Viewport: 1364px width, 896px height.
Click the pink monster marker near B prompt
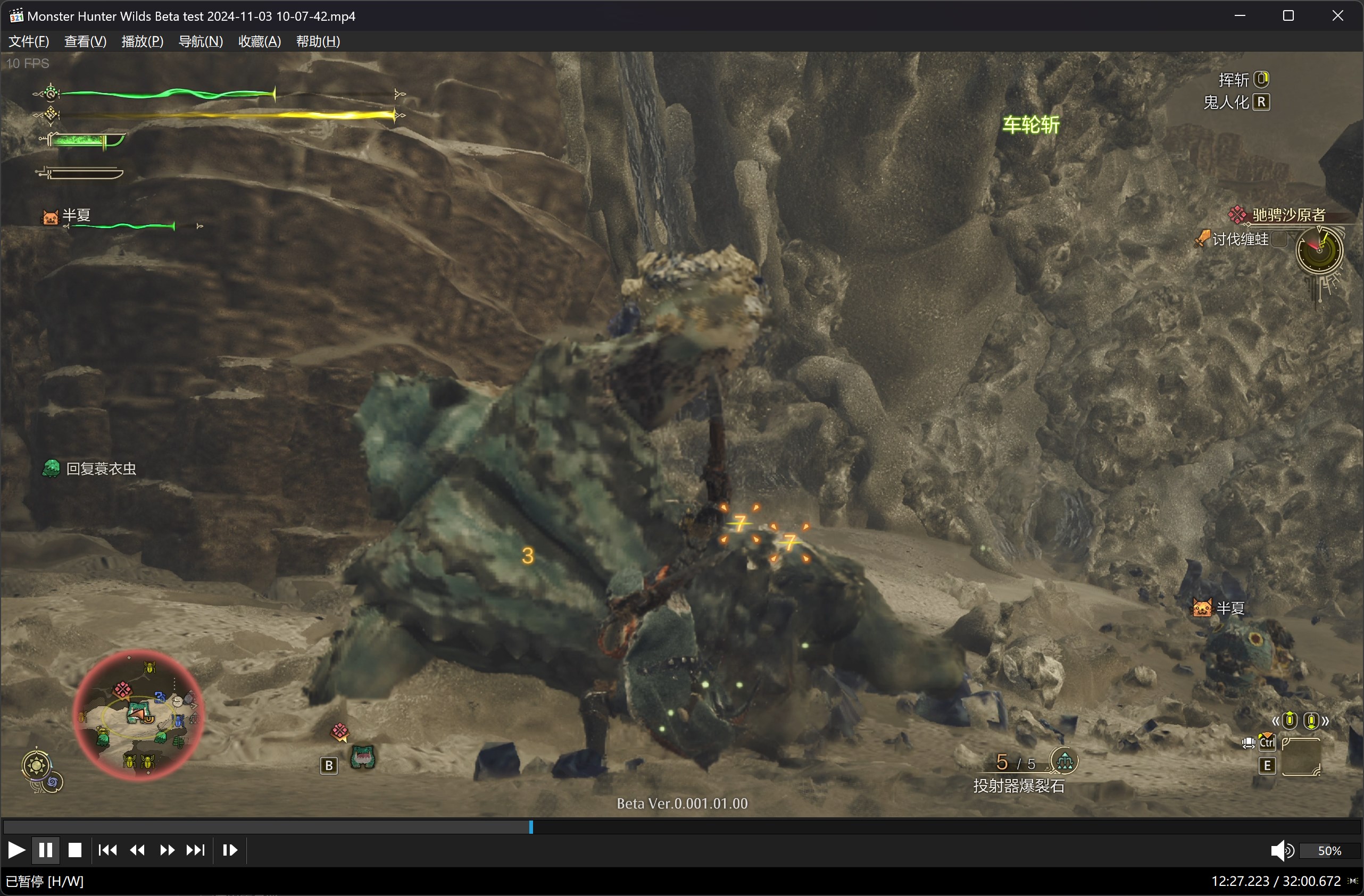click(340, 731)
